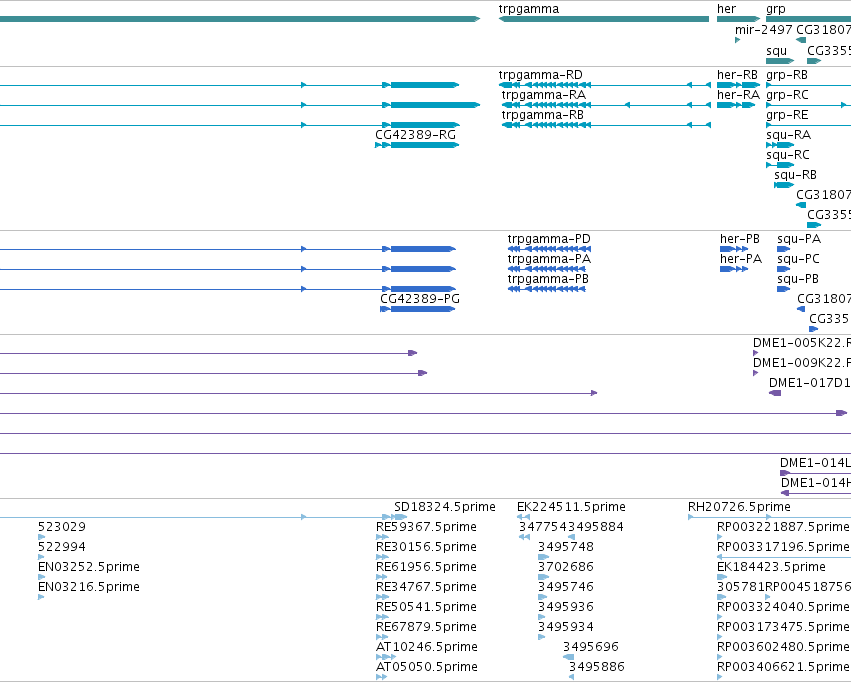This screenshot has height=682, width=851.
Task: Open the DME1-014L clone label
Action: coord(815,463)
